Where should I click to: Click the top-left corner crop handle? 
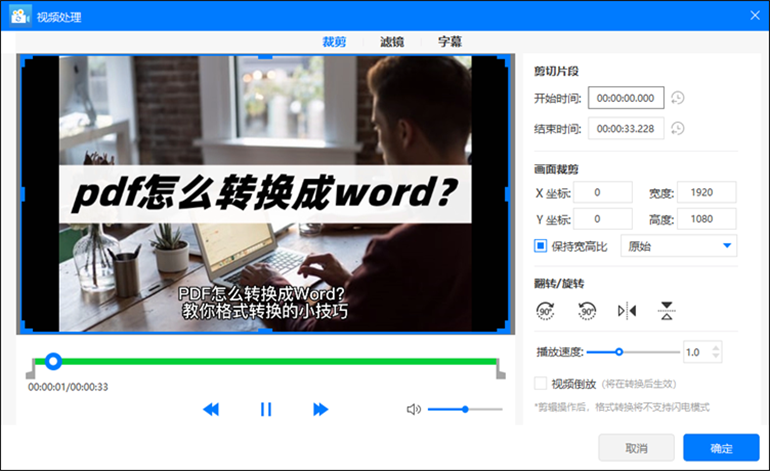tap(26, 60)
